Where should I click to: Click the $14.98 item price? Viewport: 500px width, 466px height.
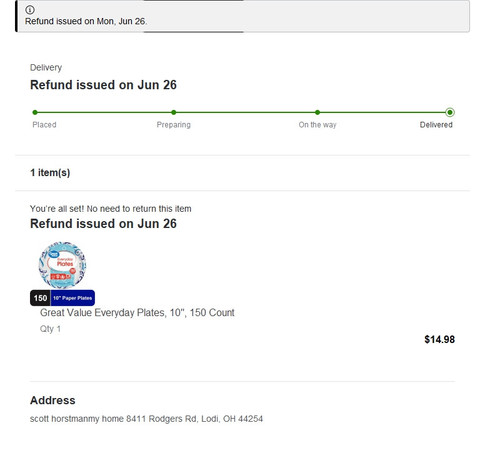coord(439,339)
